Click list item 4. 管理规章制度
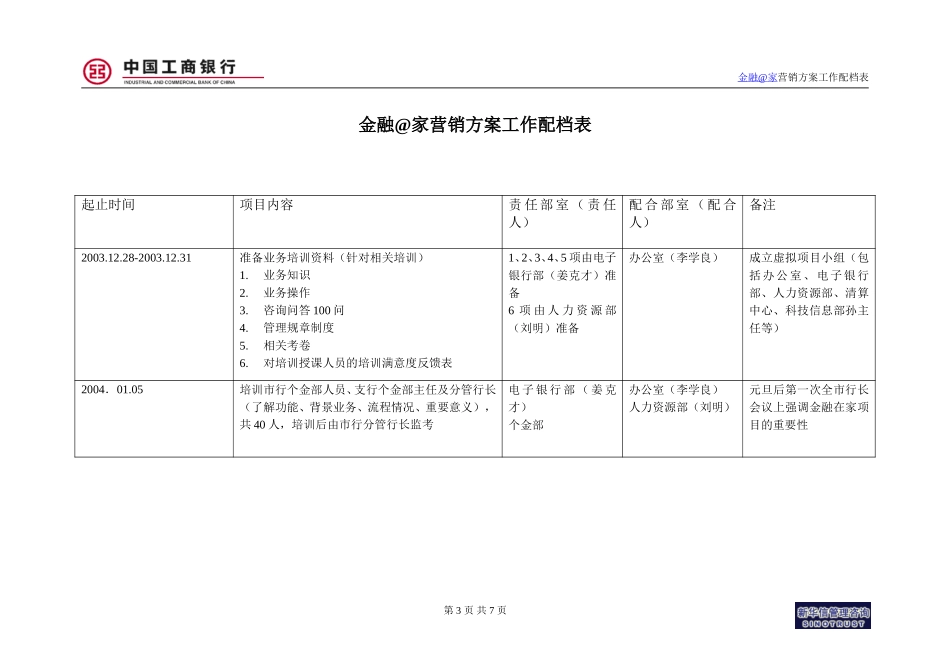Image resolution: width=950 pixels, height=672 pixels. coord(287,328)
